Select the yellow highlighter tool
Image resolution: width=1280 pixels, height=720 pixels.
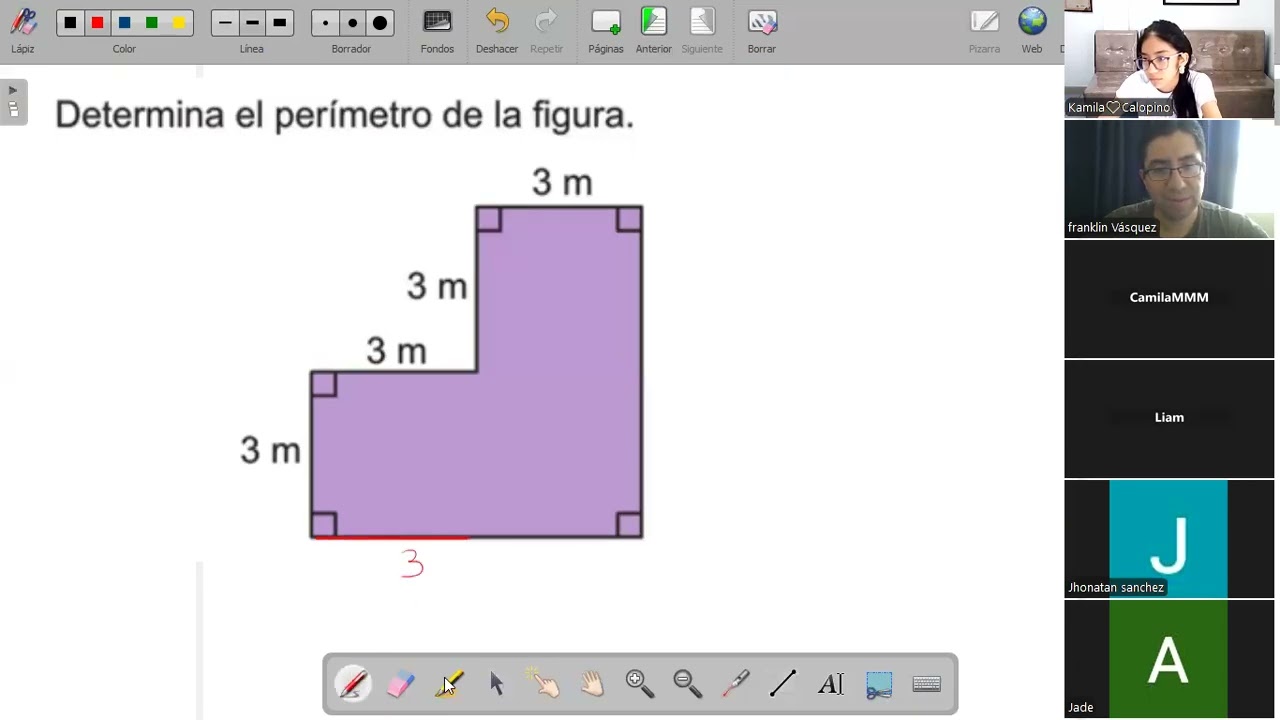click(x=449, y=684)
